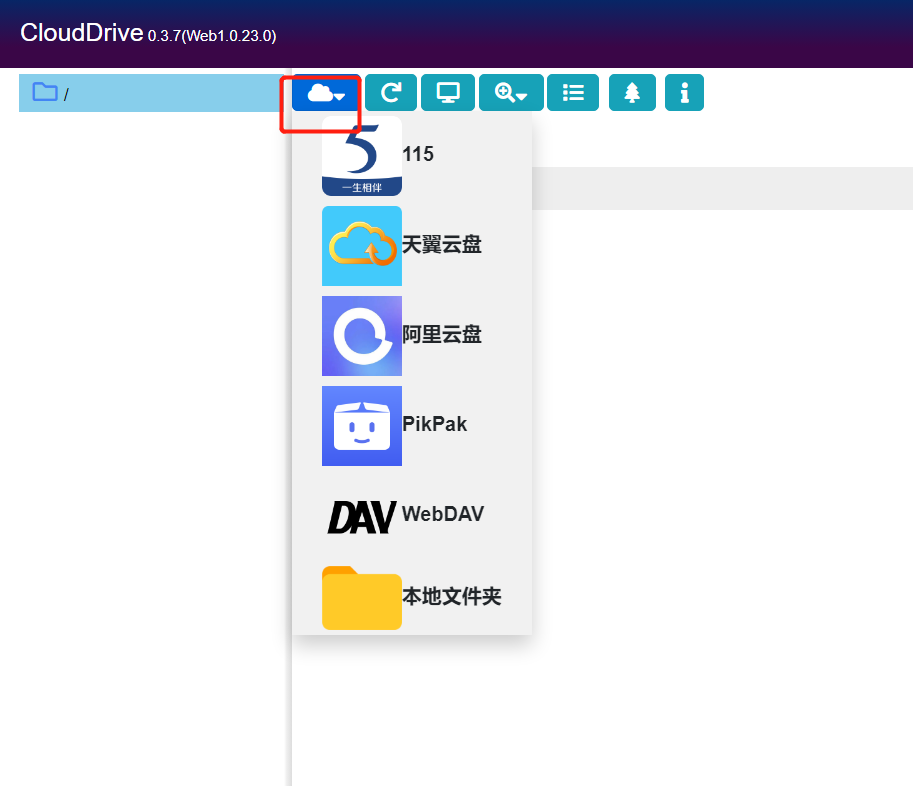This screenshot has height=786, width=913.
Task: Click the WebDAV black DAV logo
Action: pos(362,516)
